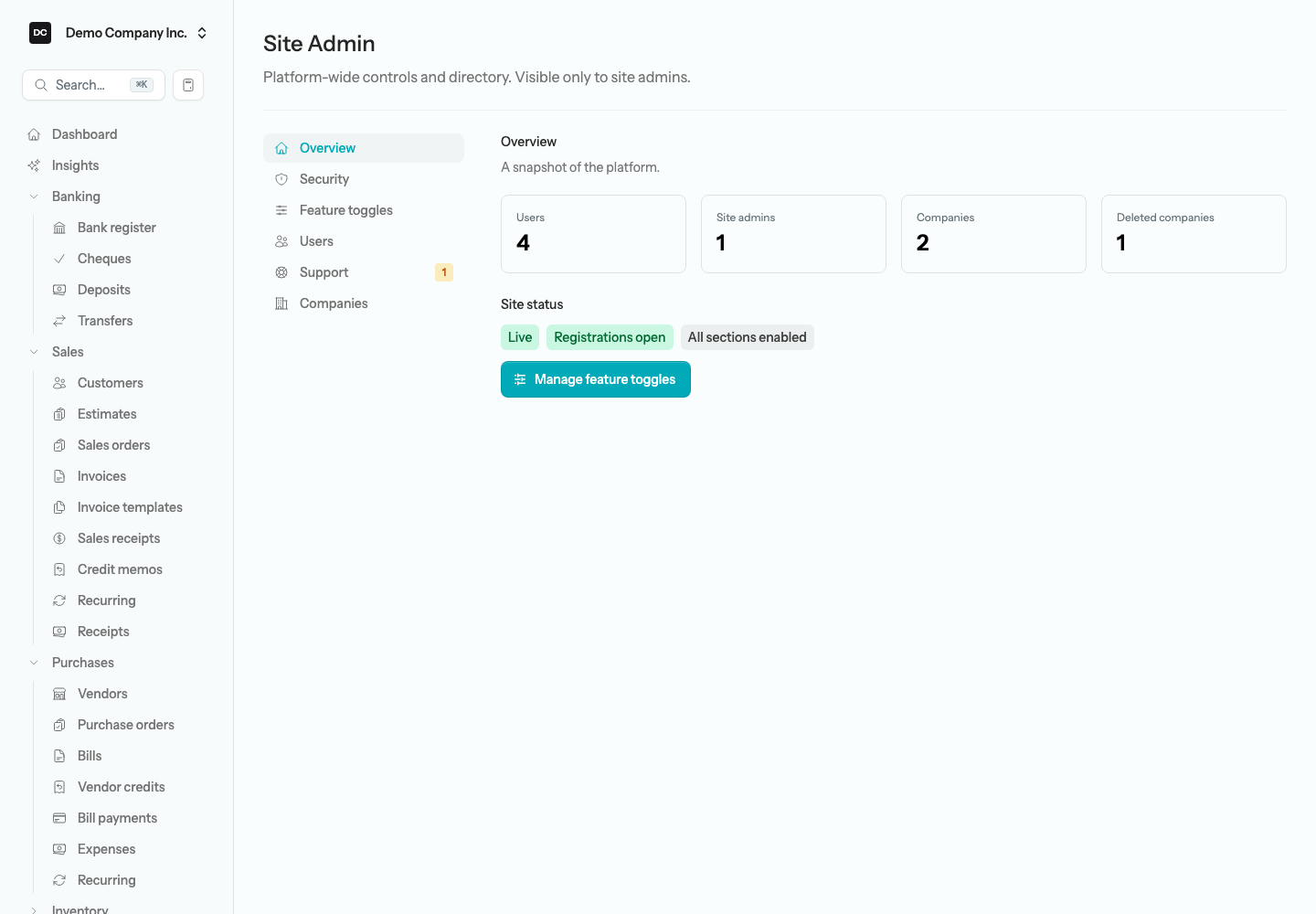The image size is (1316, 914).
Task: Open the Security admin section
Action: [x=364, y=179]
